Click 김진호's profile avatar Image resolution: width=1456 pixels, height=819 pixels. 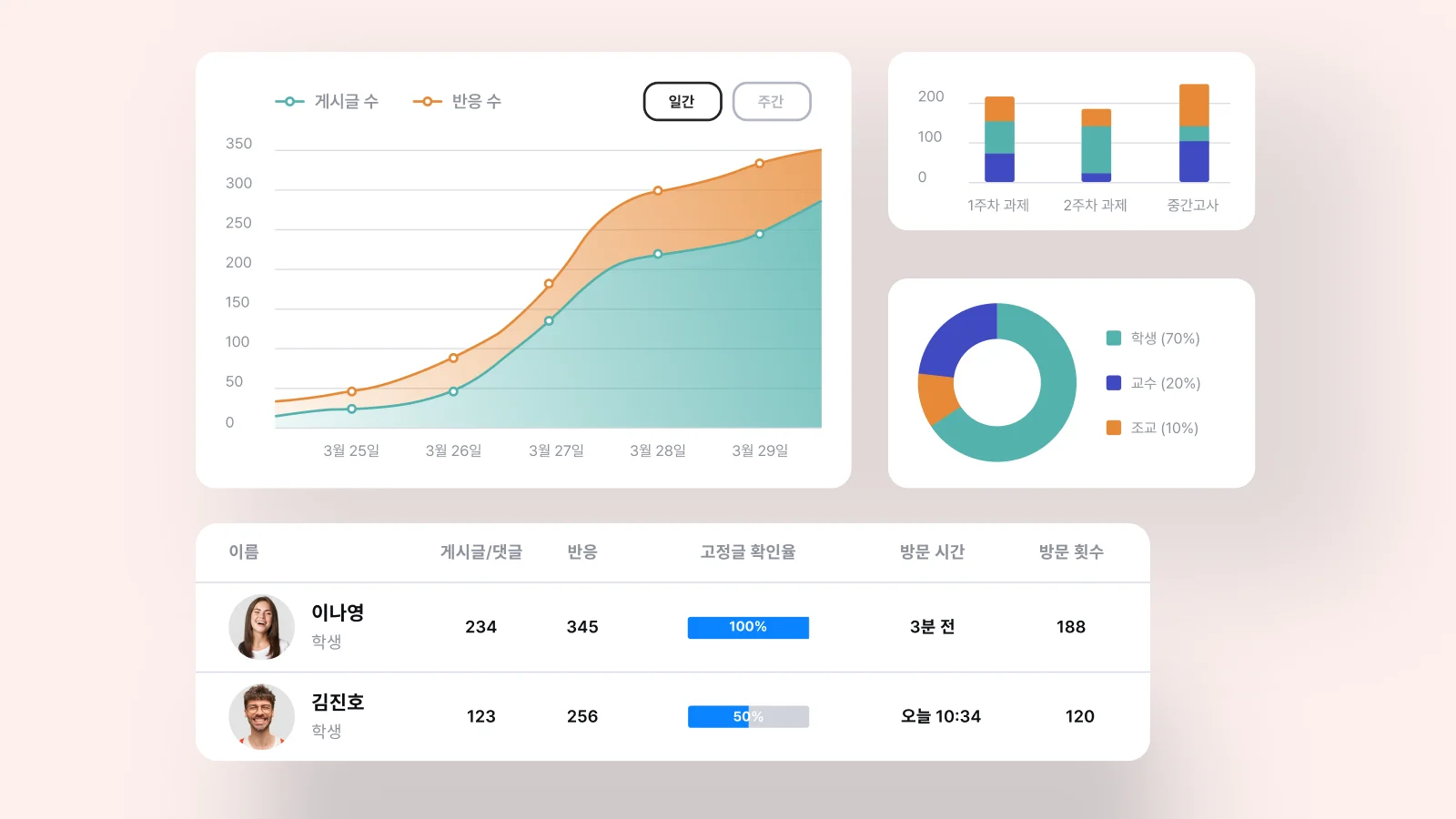(x=261, y=716)
